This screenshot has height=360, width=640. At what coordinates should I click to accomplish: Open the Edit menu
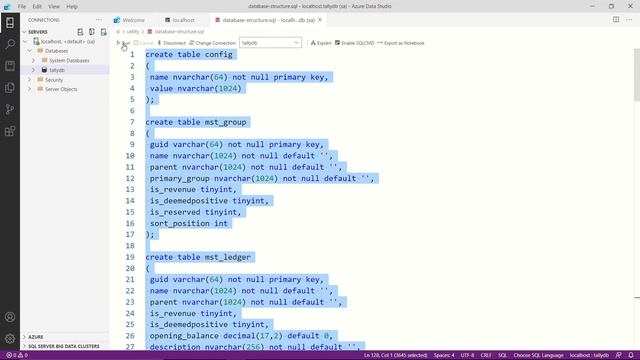pyautogui.click(x=37, y=7)
